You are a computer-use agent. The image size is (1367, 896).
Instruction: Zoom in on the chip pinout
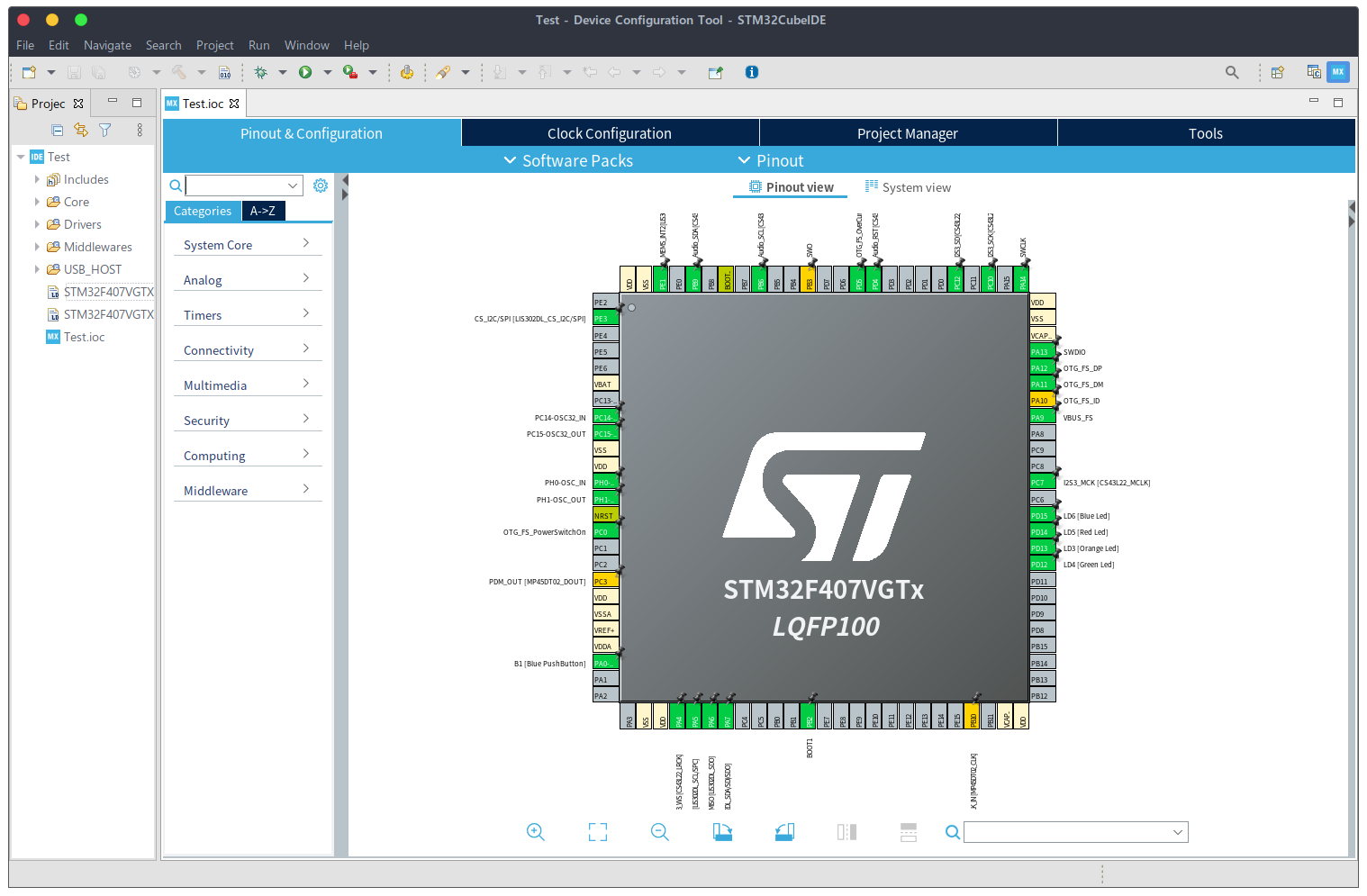[x=536, y=832]
